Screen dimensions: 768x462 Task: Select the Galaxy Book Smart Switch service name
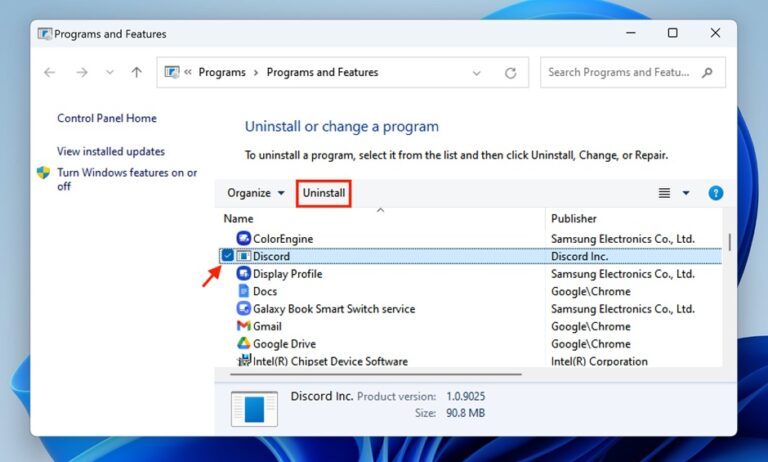click(x=334, y=309)
